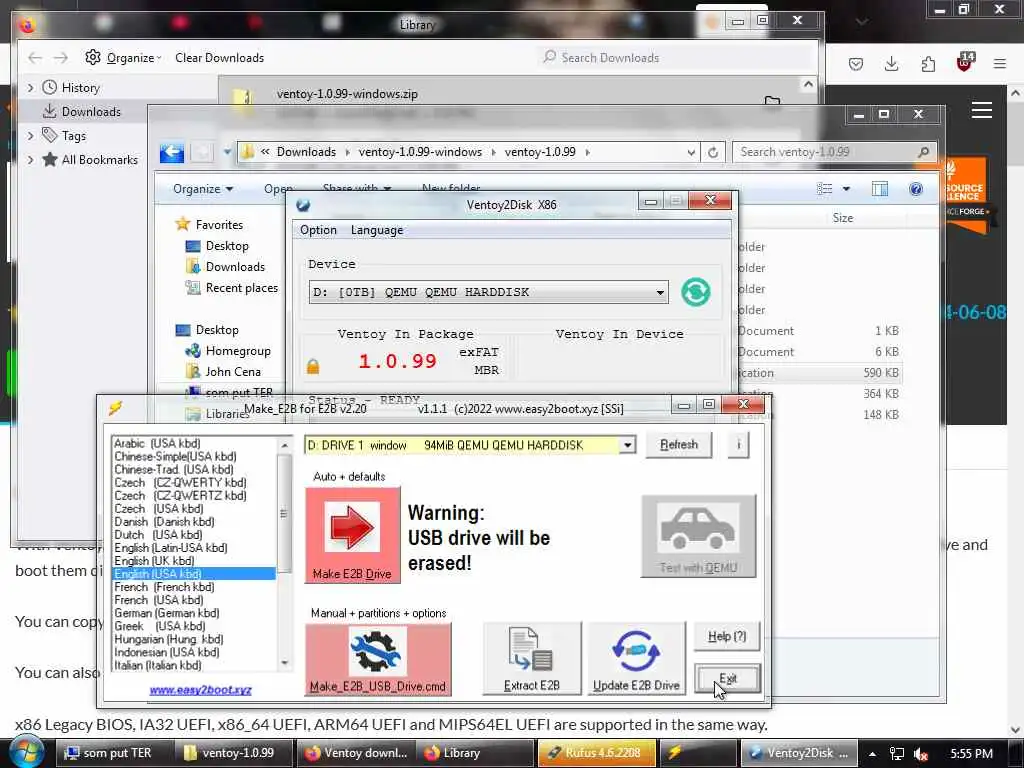The image size is (1024, 768).
Task: Click Open in Explorer toolbar
Action: point(278,189)
